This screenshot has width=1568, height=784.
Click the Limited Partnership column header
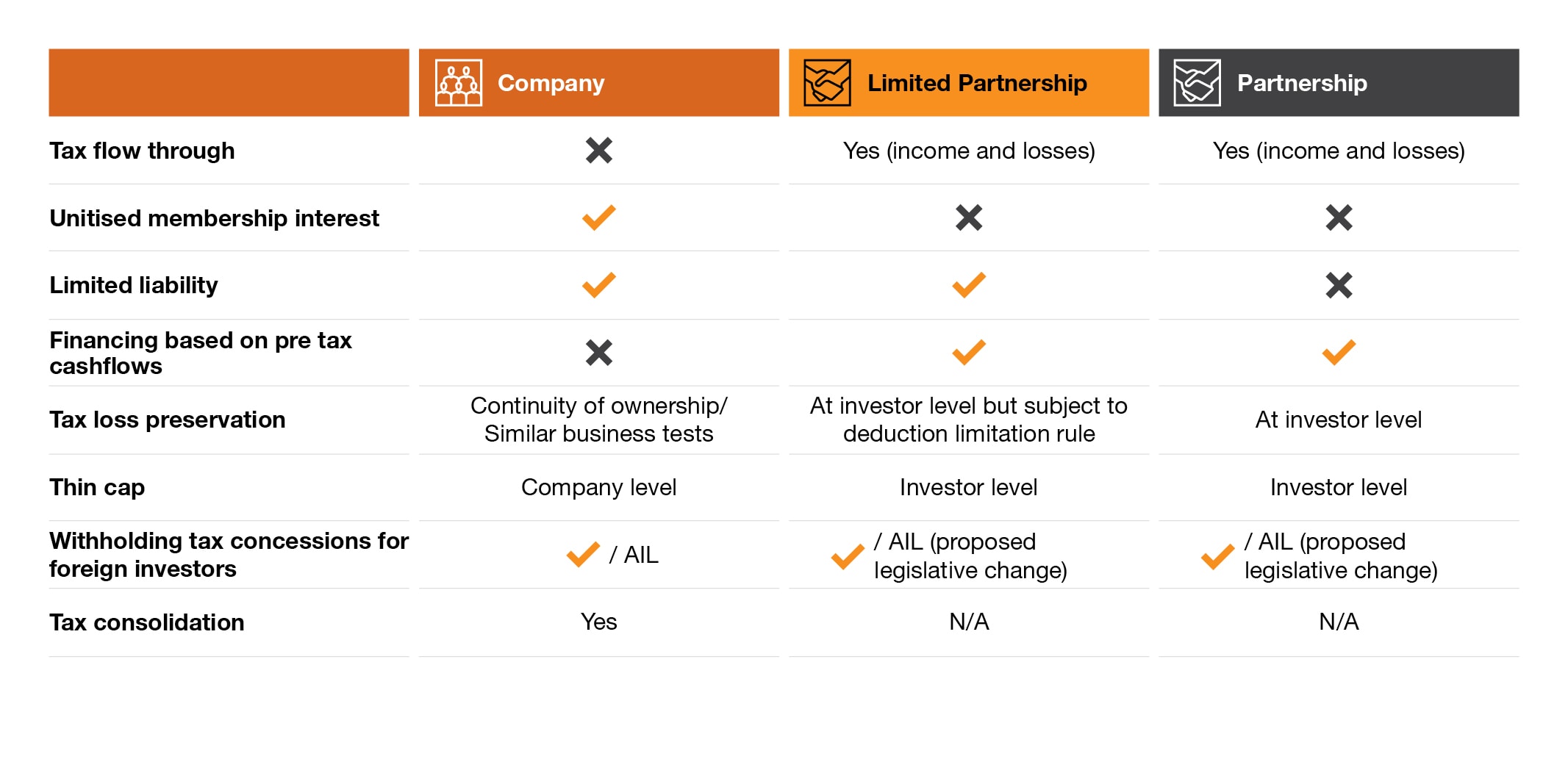pyautogui.click(x=976, y=83)
